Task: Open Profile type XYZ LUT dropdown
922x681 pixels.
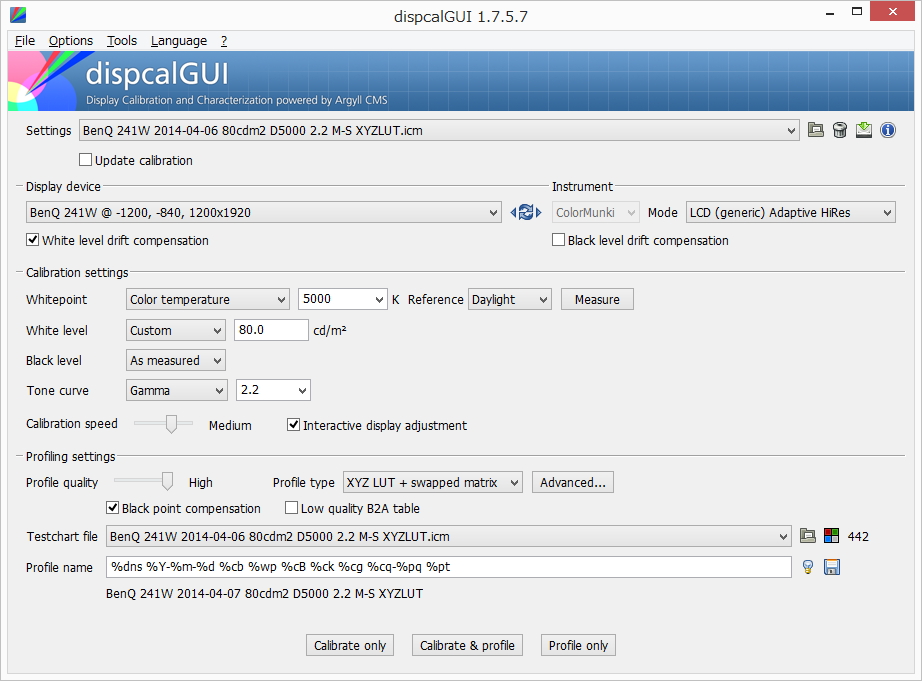Action: pyautogui.click(x=433, y=482)
